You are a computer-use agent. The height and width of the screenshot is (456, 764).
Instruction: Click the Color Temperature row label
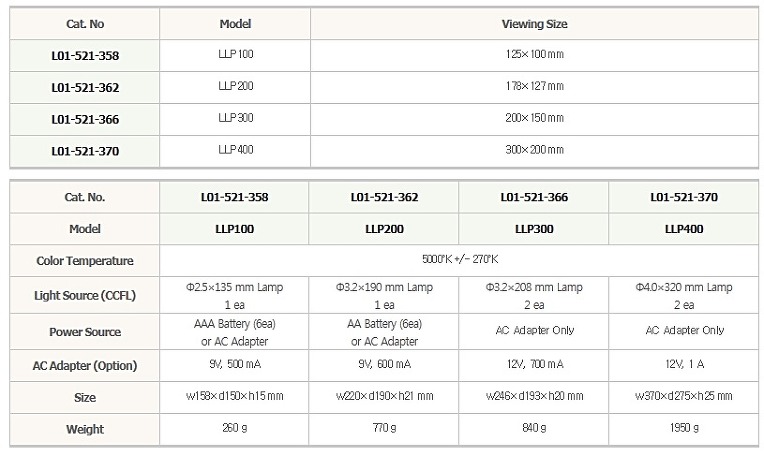(x=85, y=261)
